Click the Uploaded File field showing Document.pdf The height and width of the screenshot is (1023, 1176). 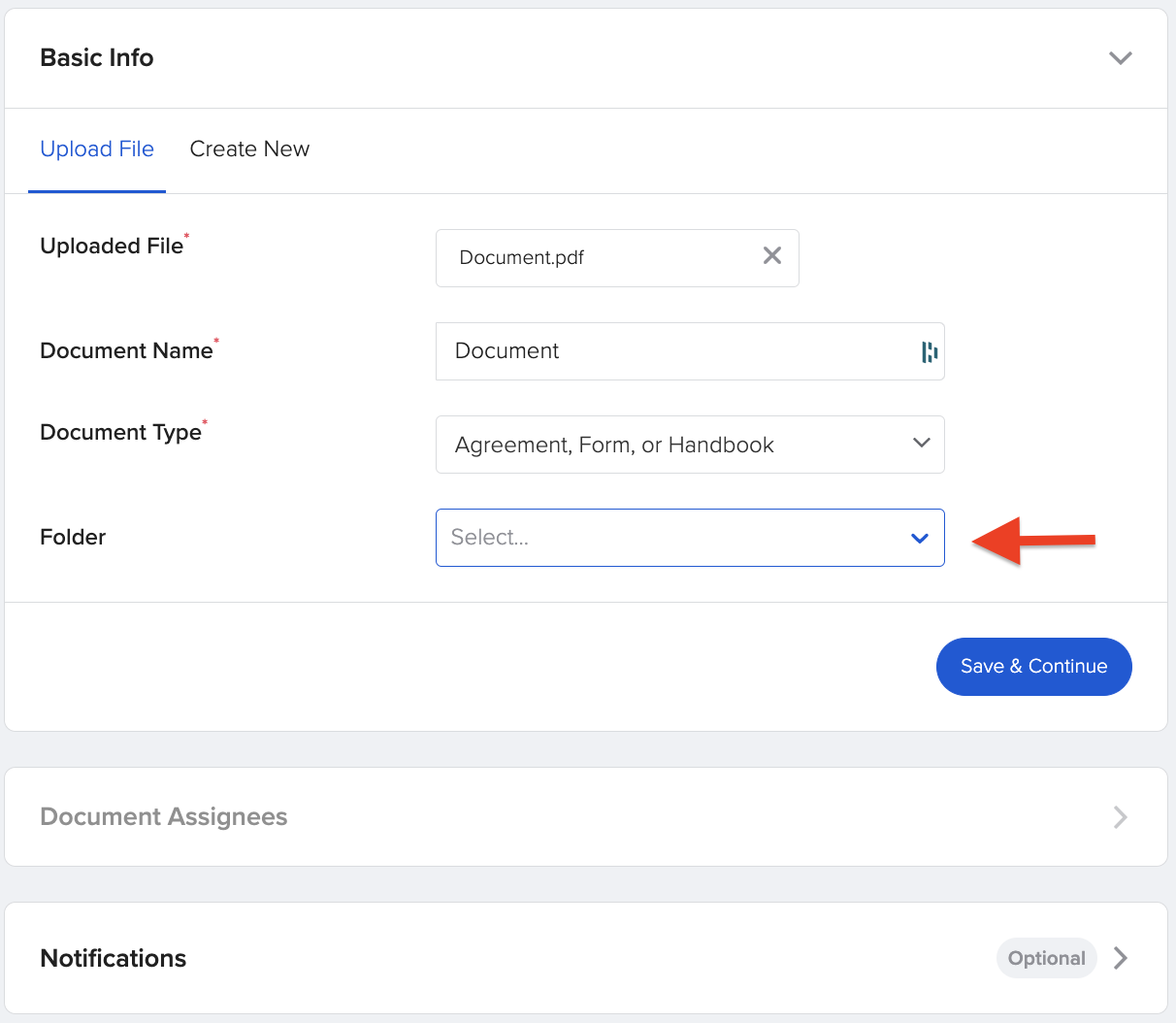coord(582,257)
